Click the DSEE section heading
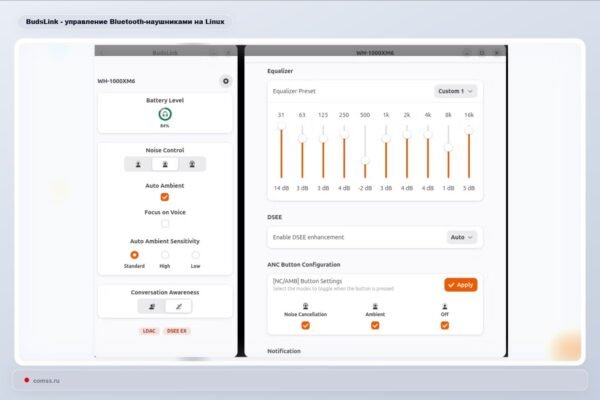 click(x=274, y=217)
